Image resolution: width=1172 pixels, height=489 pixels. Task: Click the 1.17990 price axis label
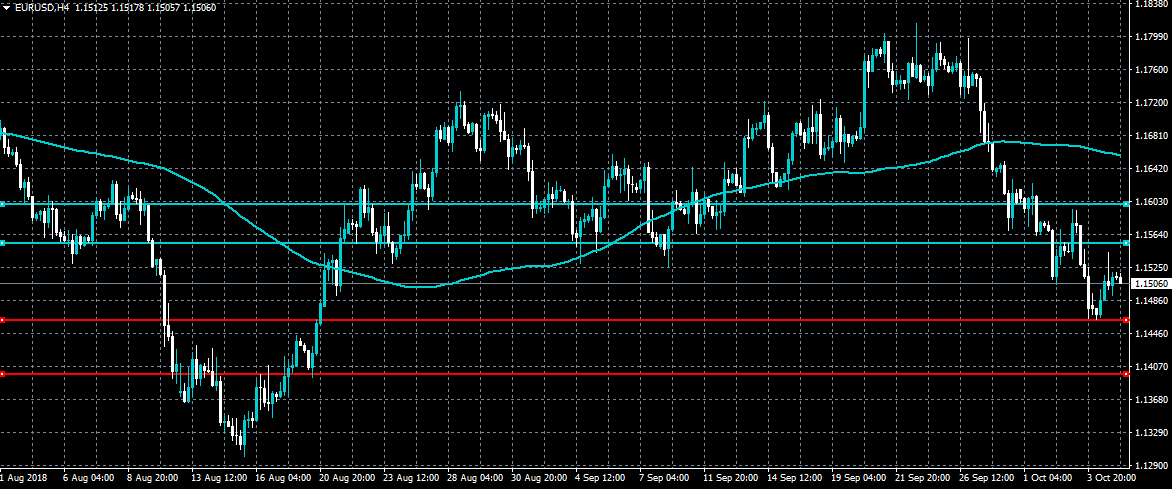[x=1151, y=37]
